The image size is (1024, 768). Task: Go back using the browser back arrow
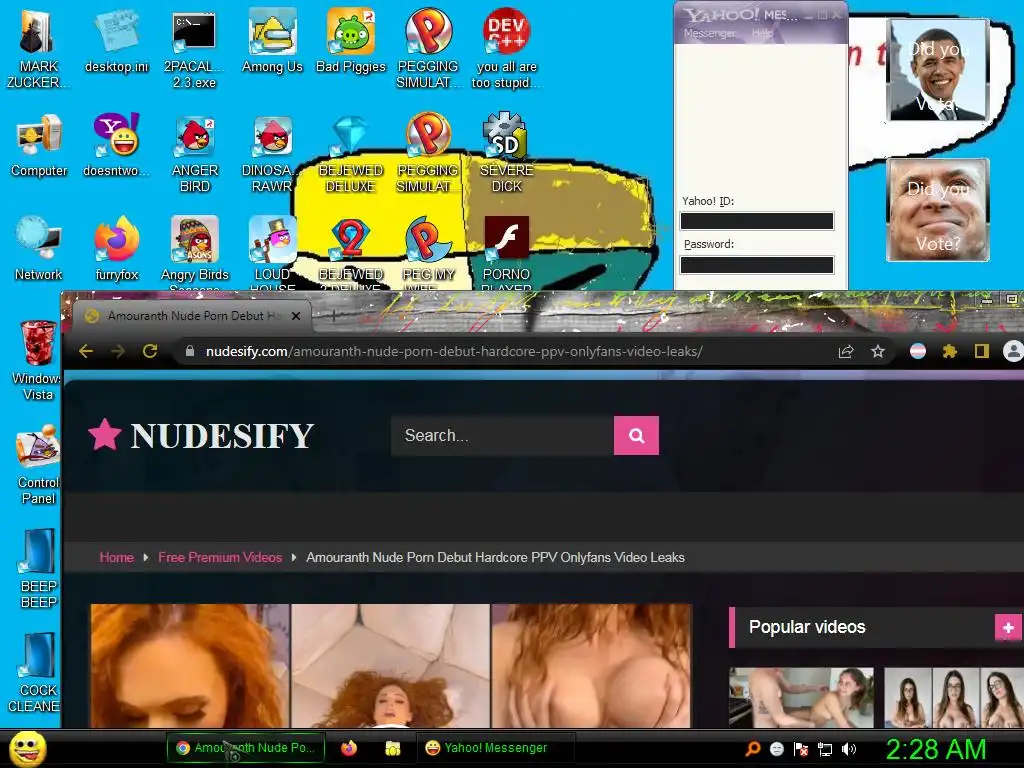86,351
